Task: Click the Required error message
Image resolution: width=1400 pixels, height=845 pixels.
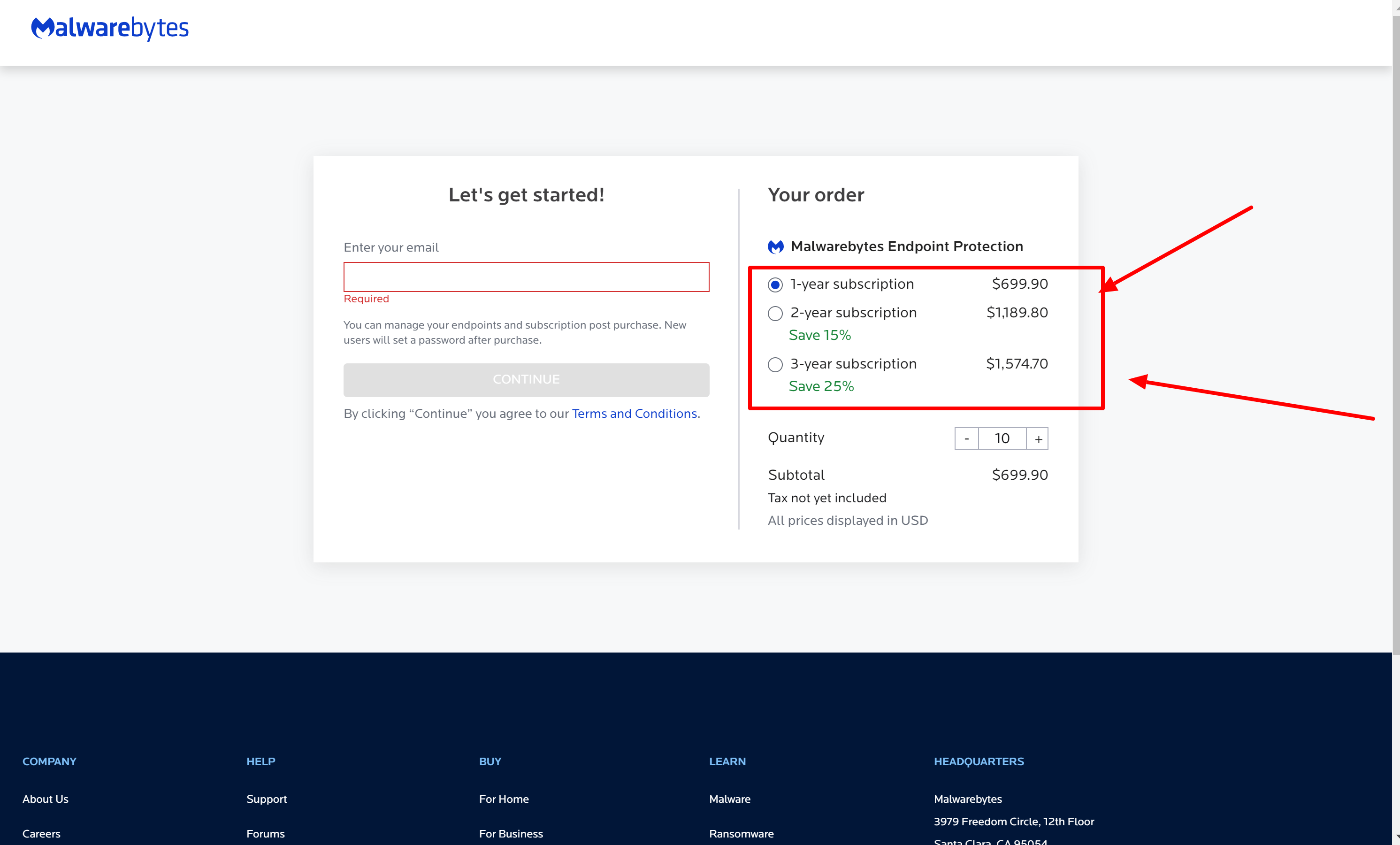Action: click(x=367, y=299)
